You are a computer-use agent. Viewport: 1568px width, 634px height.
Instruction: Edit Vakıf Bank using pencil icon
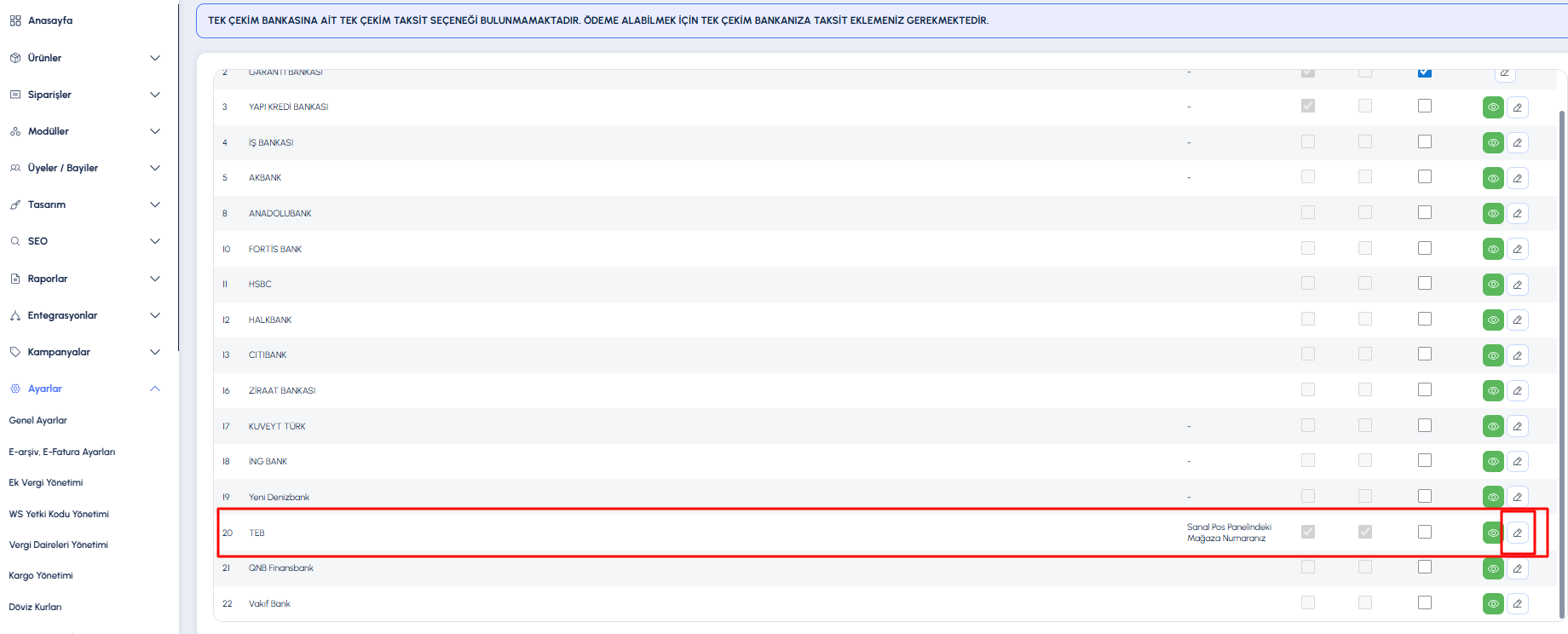(1518, 604)
